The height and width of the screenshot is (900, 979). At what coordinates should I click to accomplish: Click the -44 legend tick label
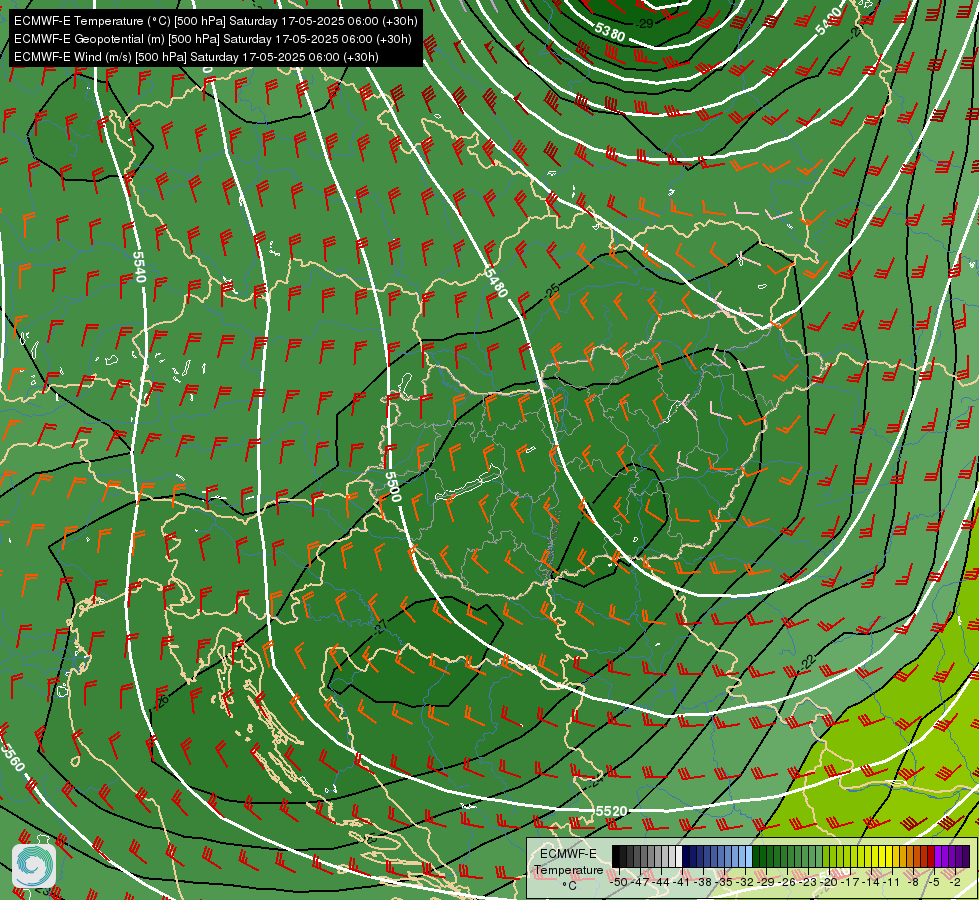(661, 882)
